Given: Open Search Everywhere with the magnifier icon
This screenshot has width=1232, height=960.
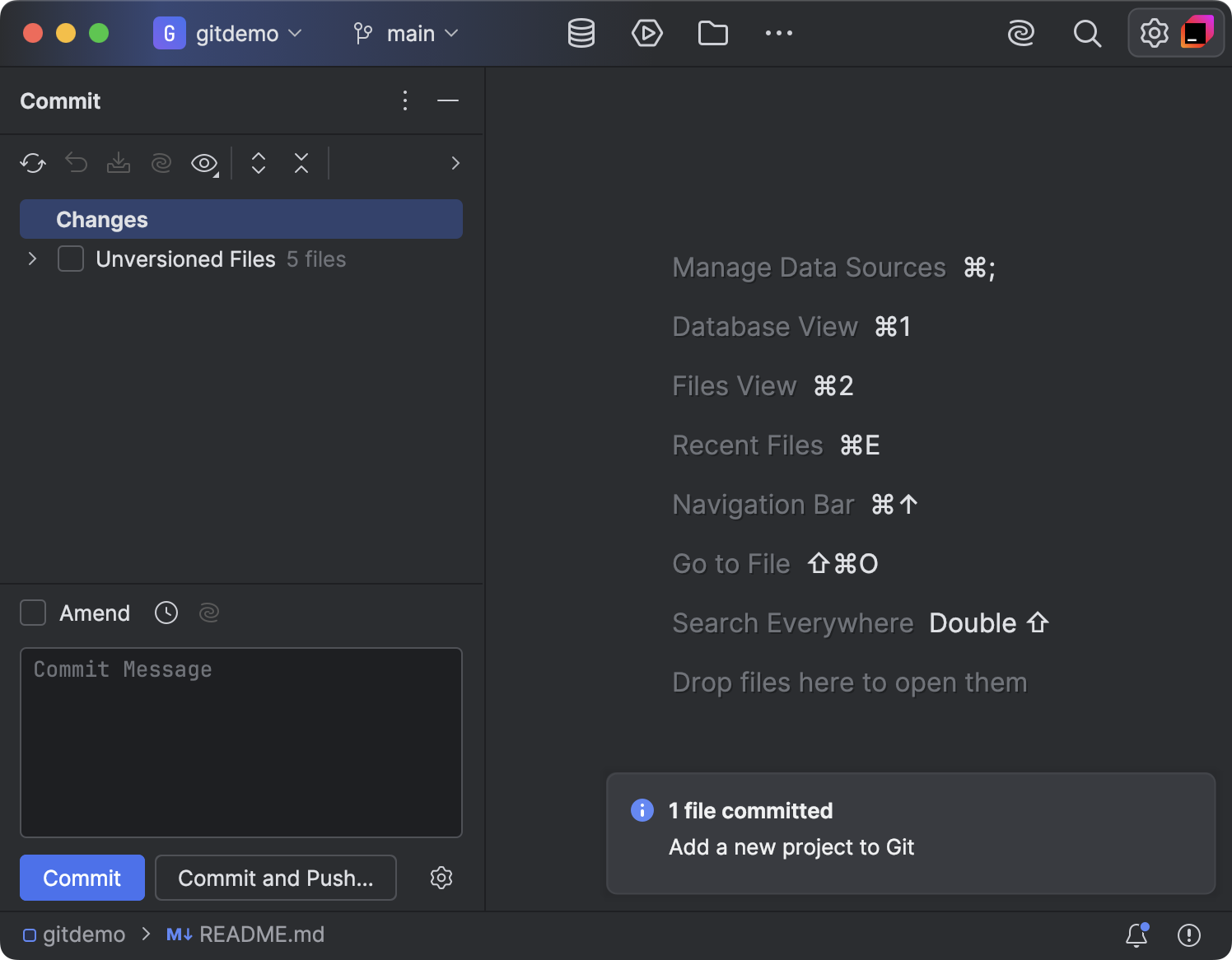Looking at the screenshot, I should click(1087, 33).
